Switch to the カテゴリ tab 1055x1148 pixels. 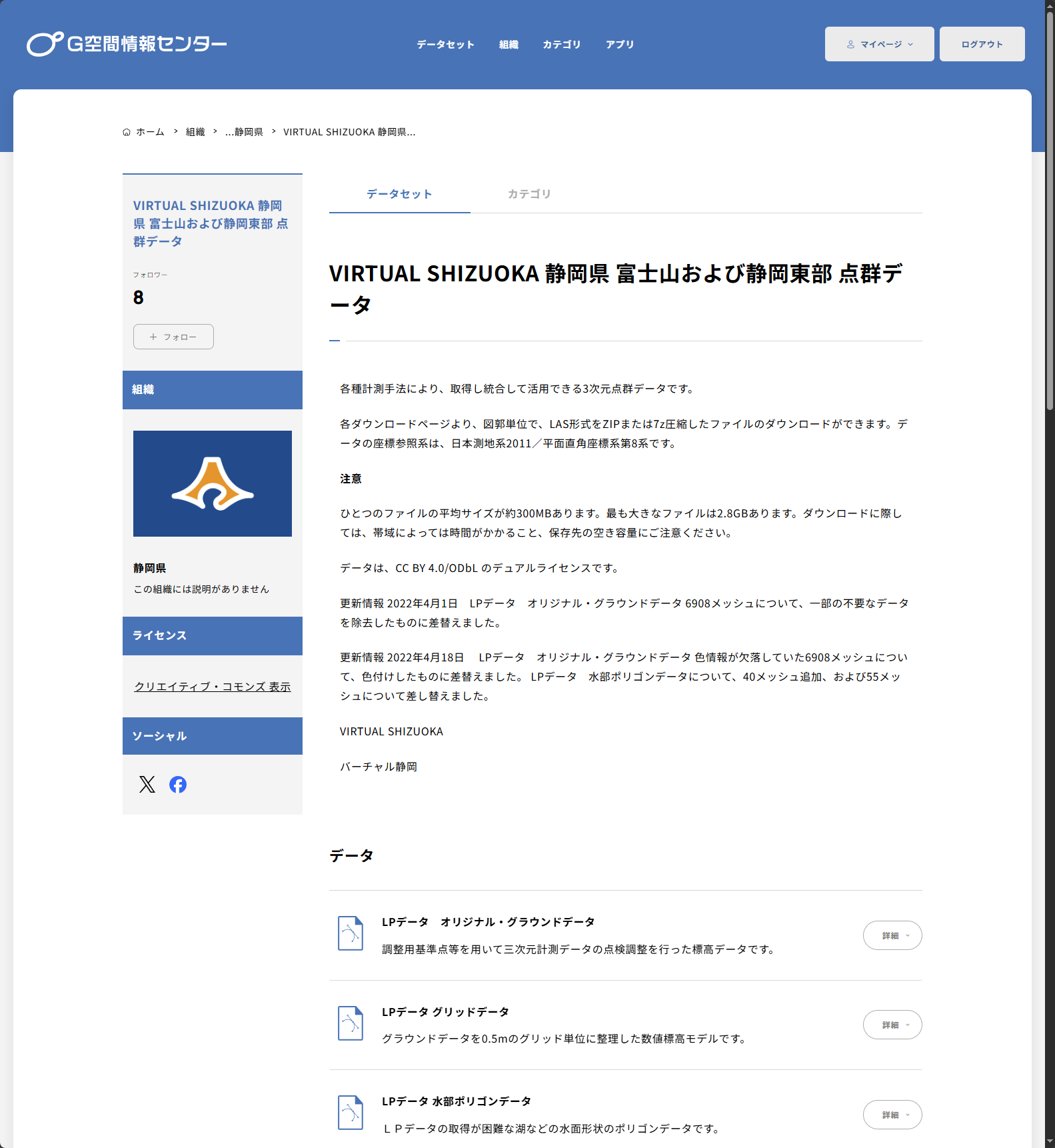(x=529, y=194)
